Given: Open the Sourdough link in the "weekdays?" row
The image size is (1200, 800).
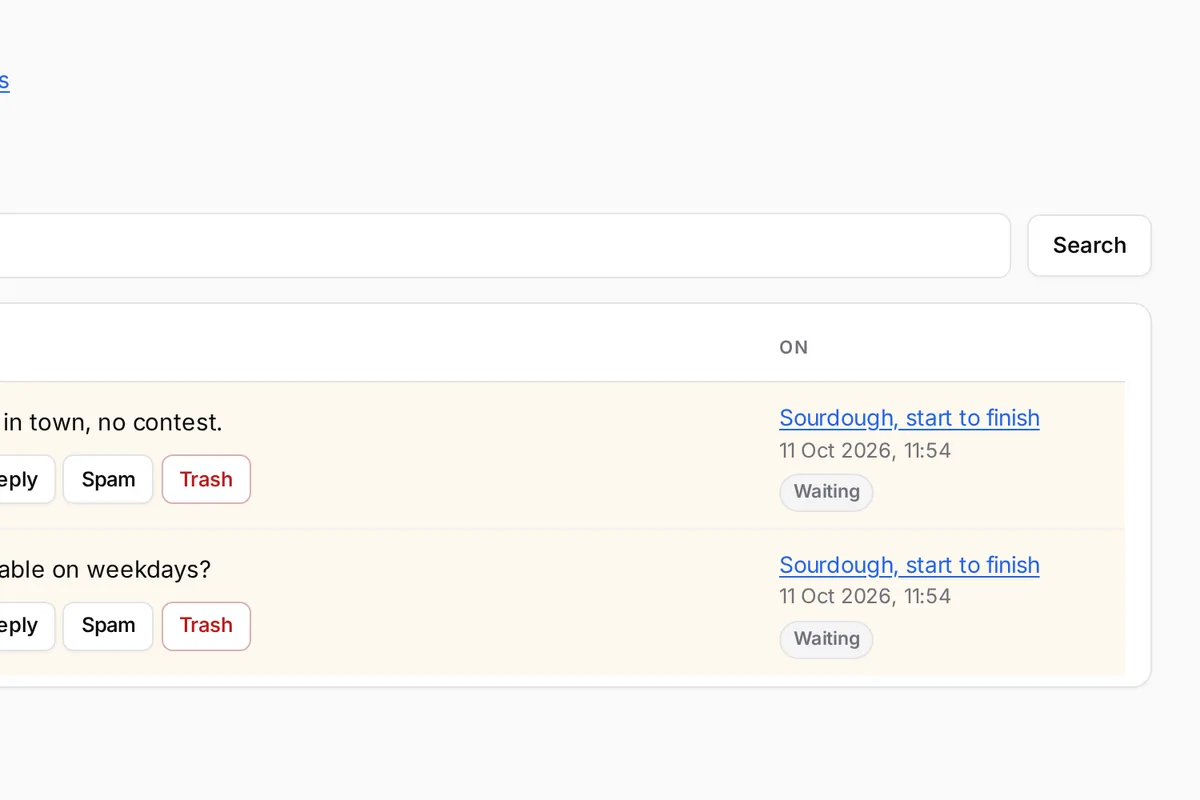Looking at the screenshot, I should [x=909, y=565].
